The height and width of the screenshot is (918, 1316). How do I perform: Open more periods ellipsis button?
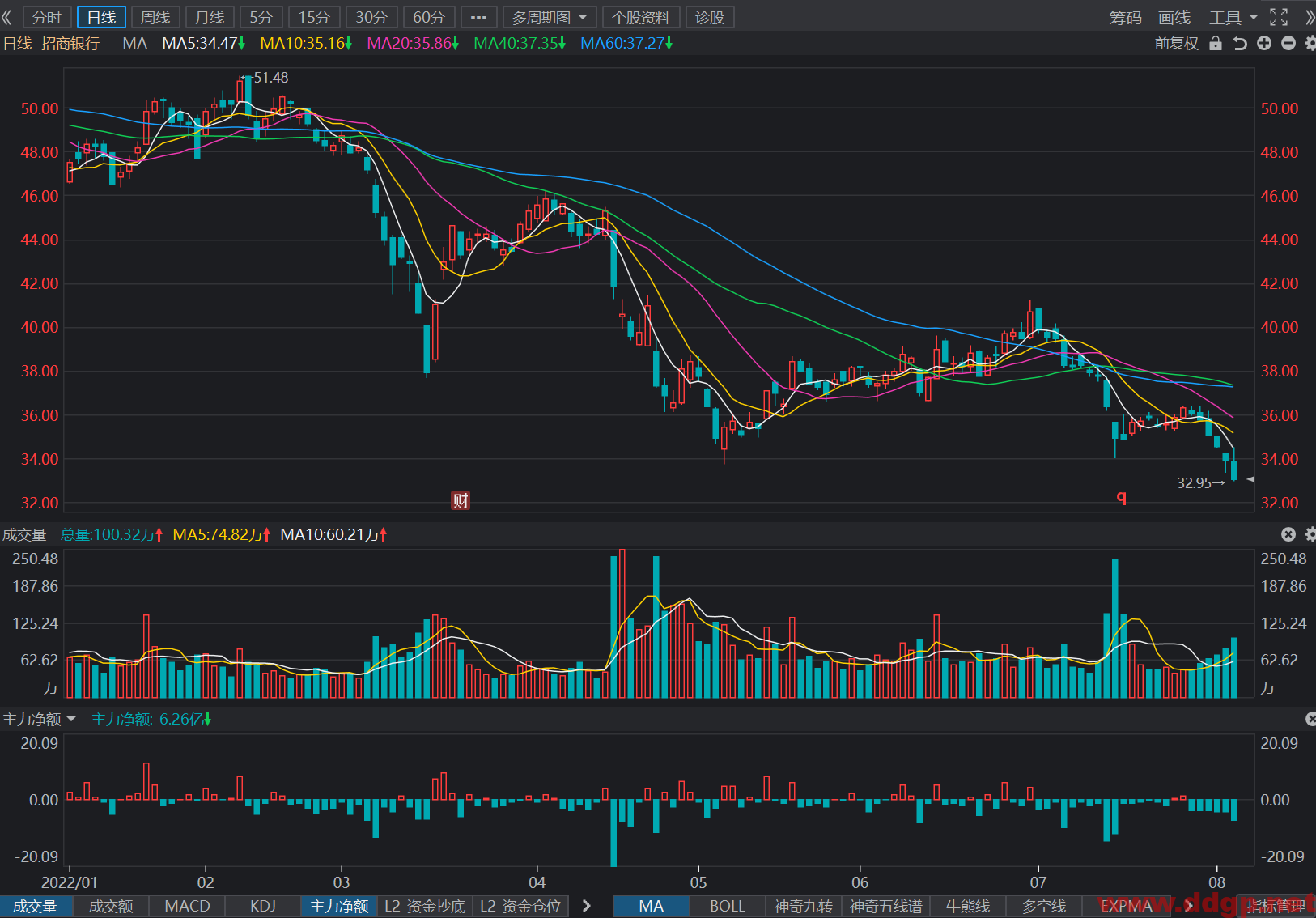pos(479,17)
